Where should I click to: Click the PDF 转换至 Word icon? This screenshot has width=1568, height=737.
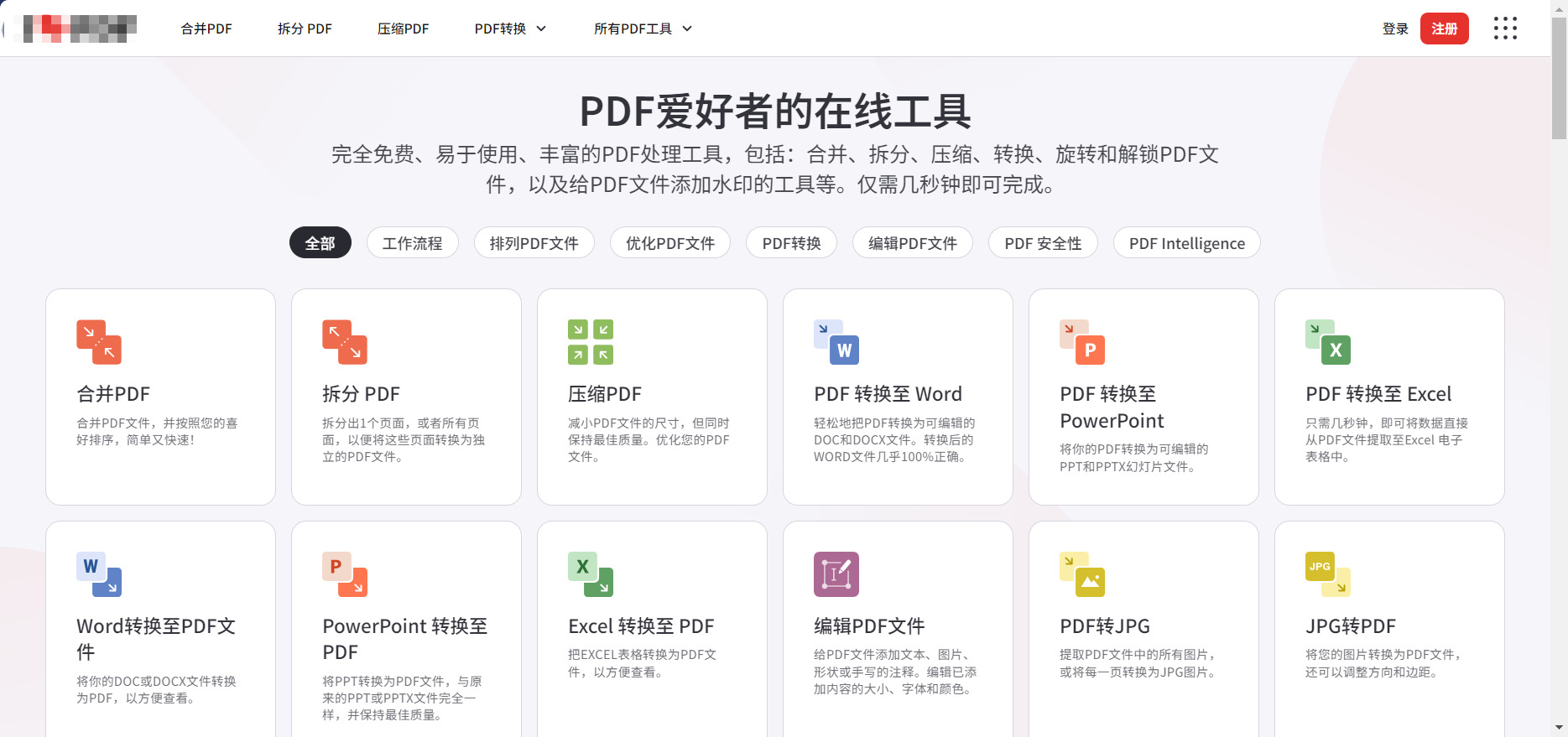(836, 342)
